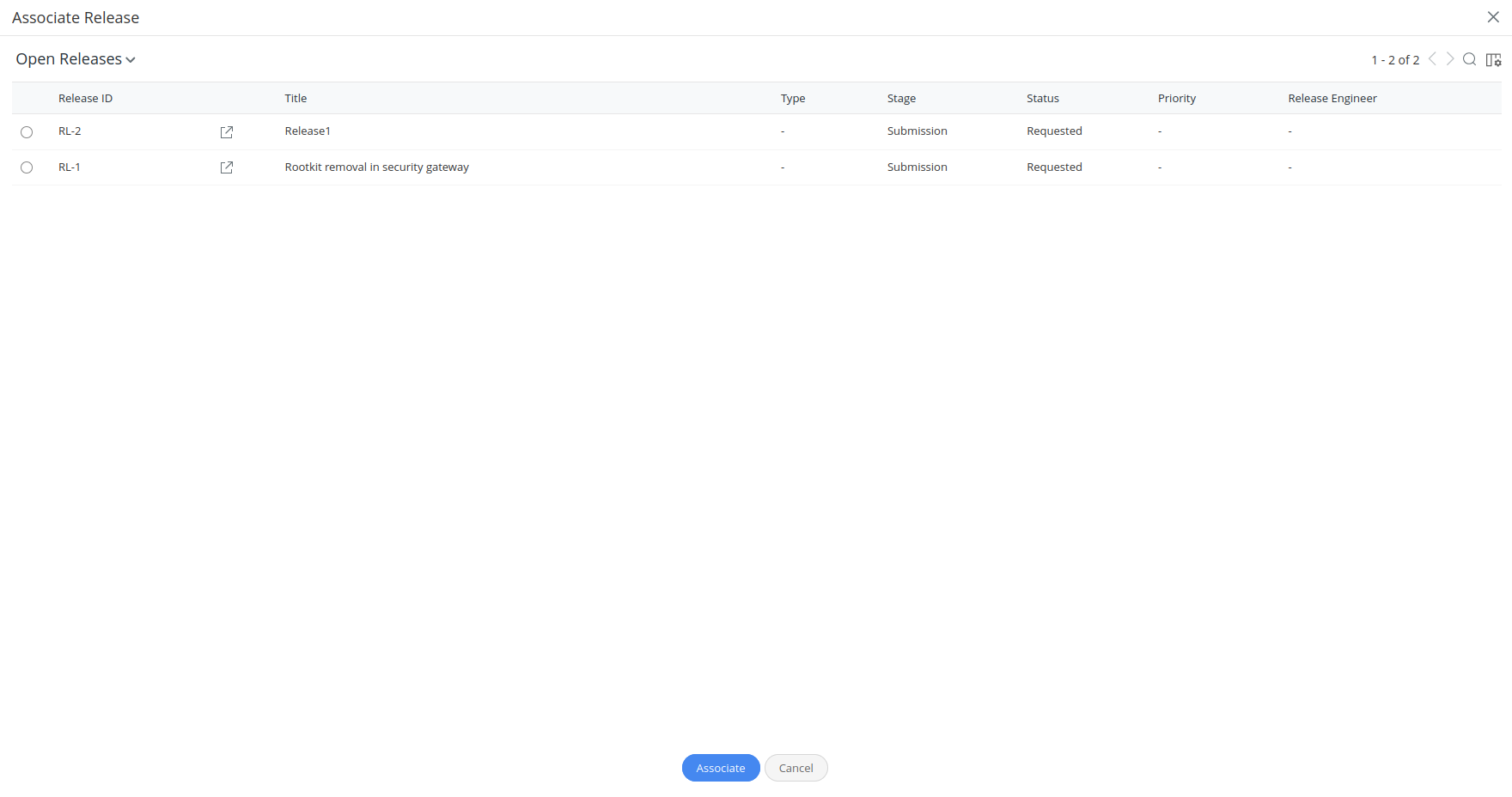
Task: Click the Release Engineer column header
Action: (1332, 99)
